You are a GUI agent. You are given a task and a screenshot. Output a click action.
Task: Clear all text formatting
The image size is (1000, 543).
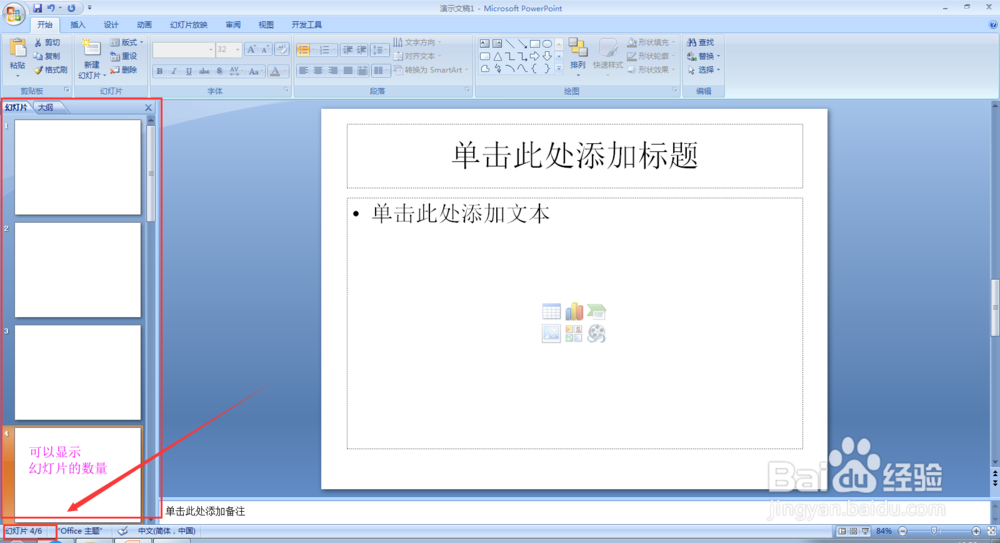(281, 49)
